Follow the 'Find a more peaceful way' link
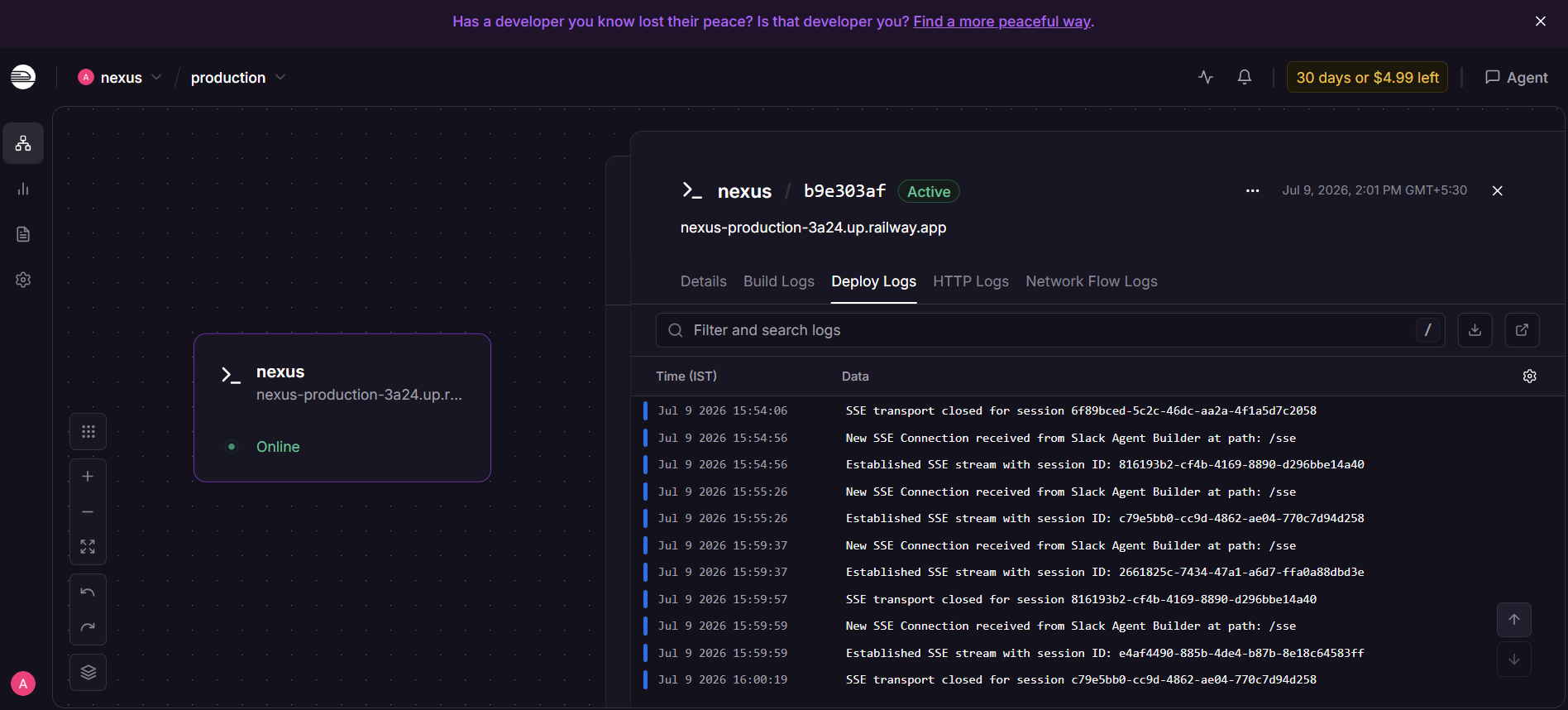The height and width of the screenshot is (710, 1568). tap(1002, 22)
